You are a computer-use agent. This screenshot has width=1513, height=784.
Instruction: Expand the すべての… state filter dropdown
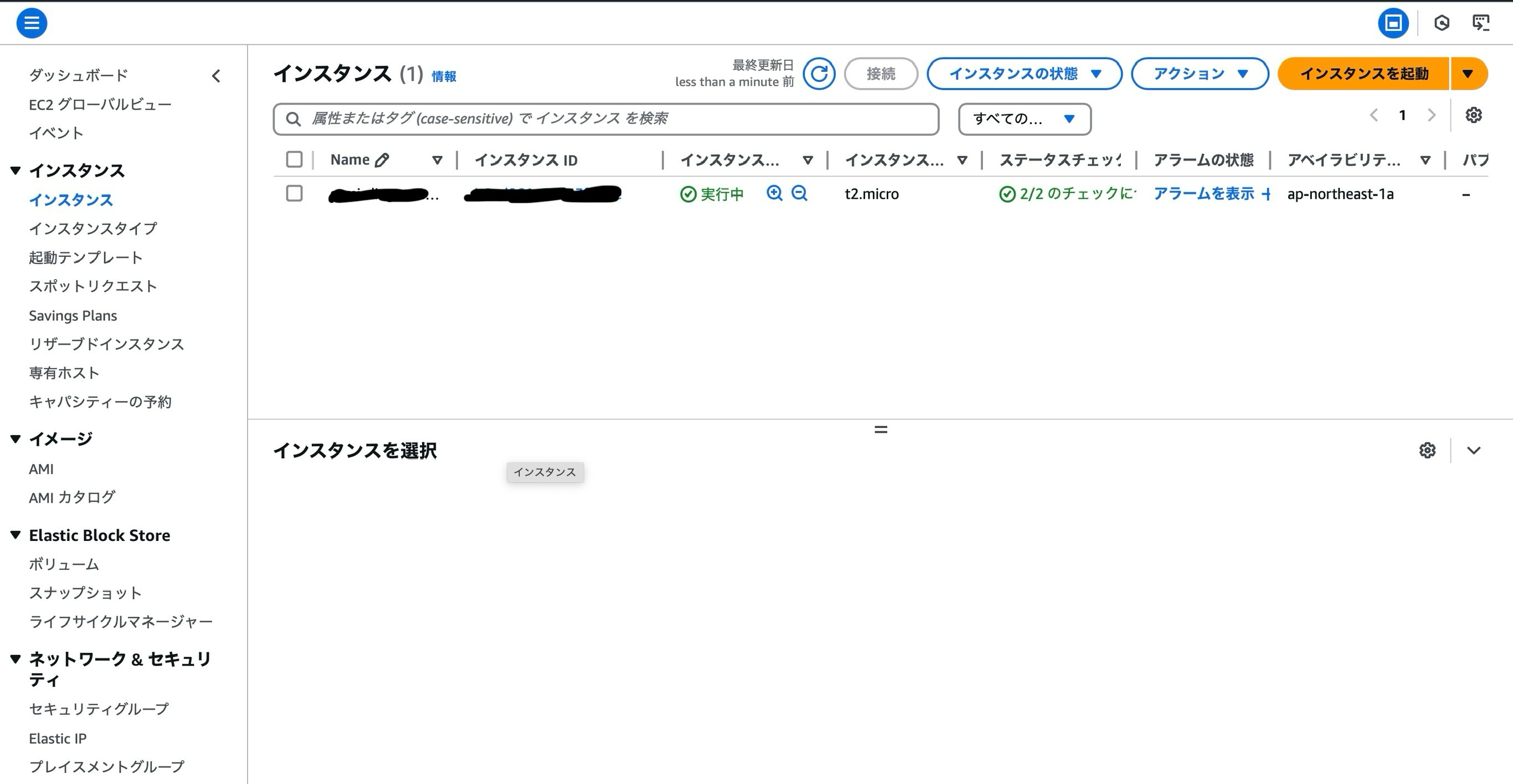click(x=1025, y=119)
